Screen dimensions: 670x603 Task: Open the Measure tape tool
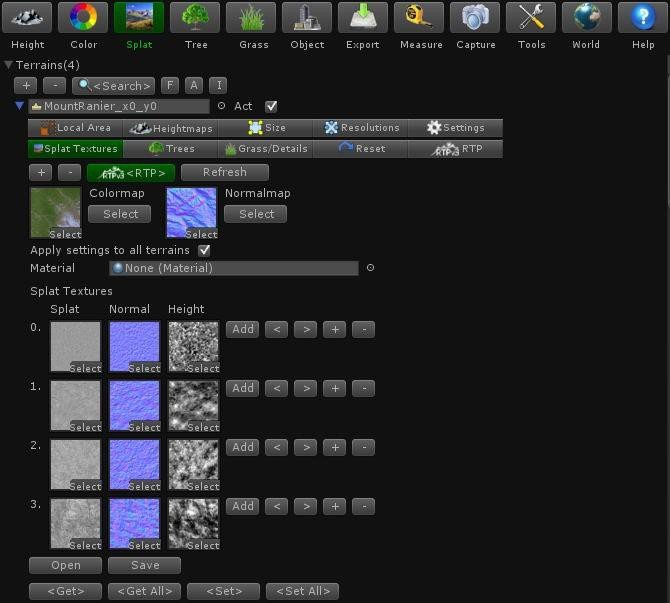coord(419,18)
